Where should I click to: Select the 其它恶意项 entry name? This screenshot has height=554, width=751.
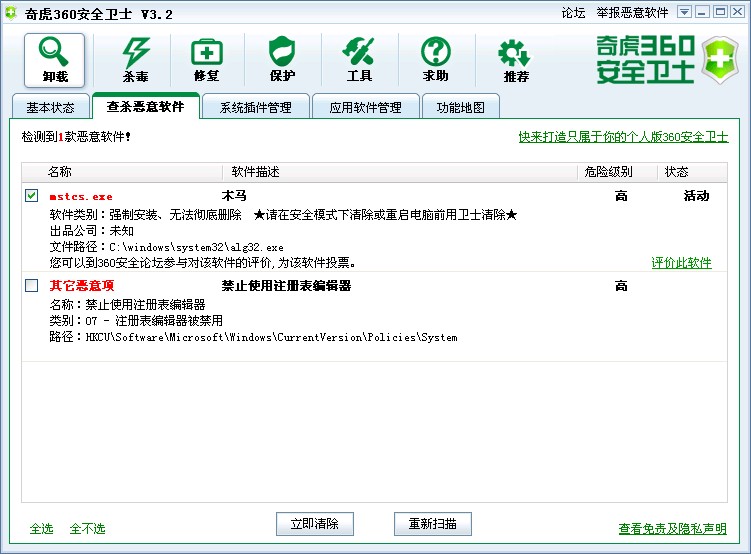(81, 286)
